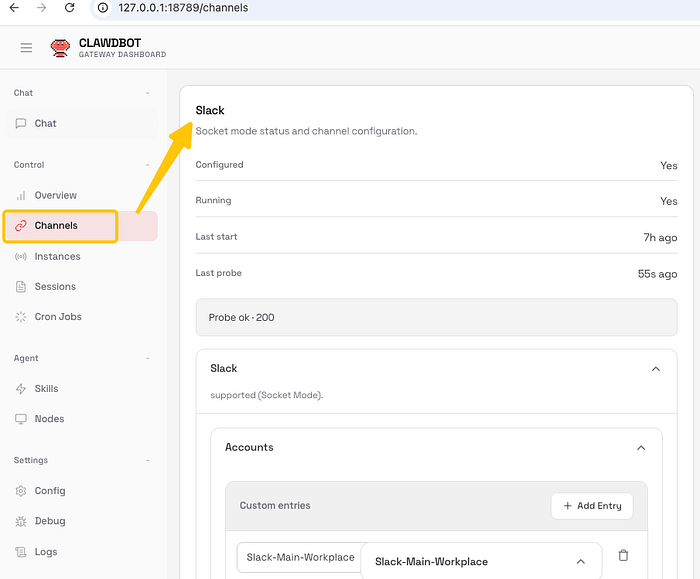Collapse the Chat sidebar section
The width and height of the screenshot is (700, 579).
click(147, 93)
